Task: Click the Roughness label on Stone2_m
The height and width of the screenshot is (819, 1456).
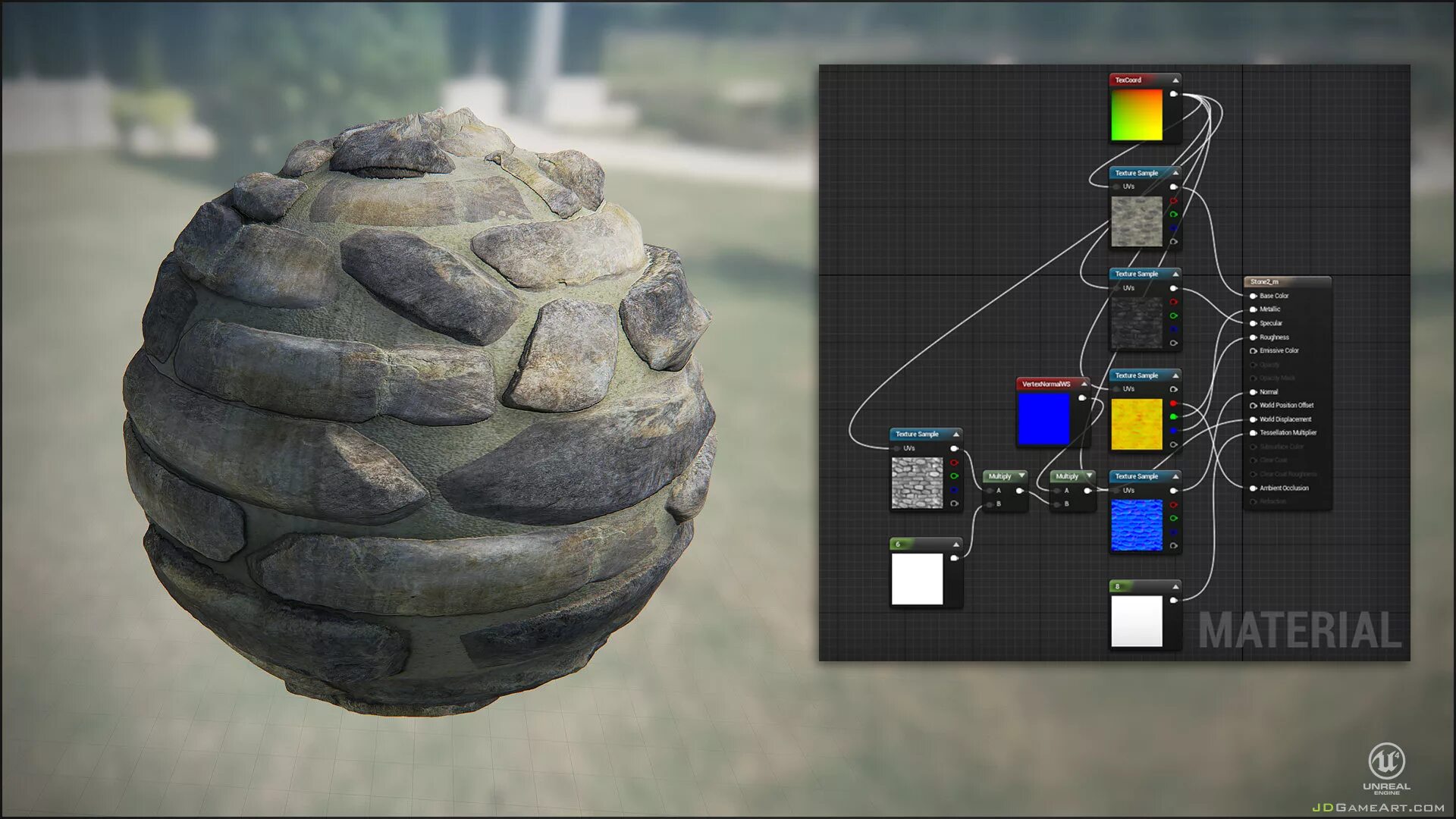Action: [1274, 337]
